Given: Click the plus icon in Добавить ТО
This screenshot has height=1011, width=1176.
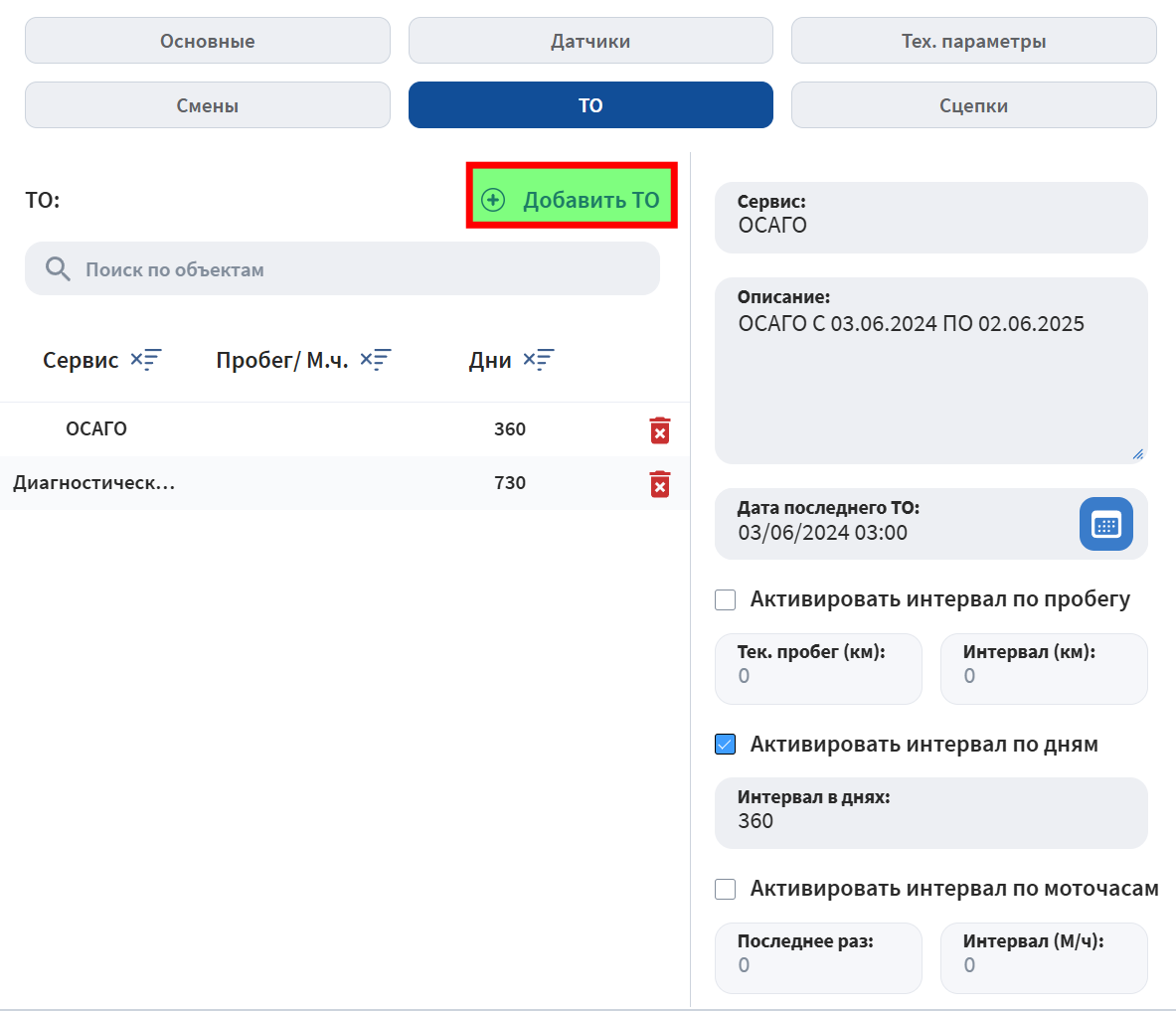Looking at the screenshot, I should pos(493,200).
